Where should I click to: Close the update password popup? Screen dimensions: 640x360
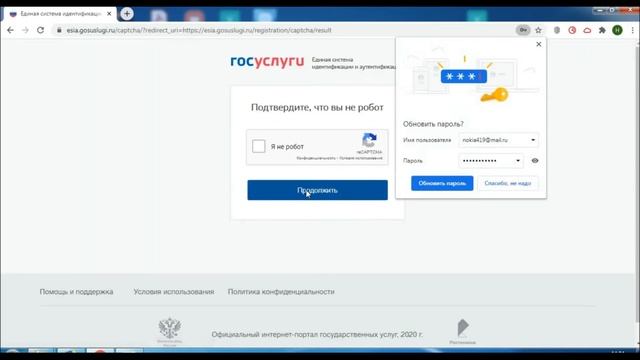(x=539, y=44)
